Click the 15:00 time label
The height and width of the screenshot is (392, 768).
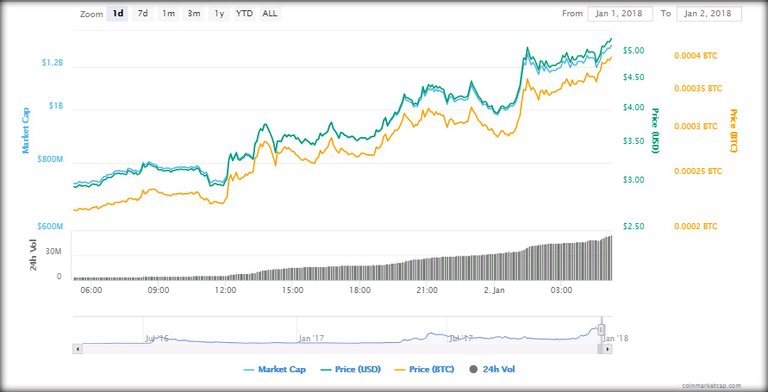pyautogui.click(x=292, y=290)
